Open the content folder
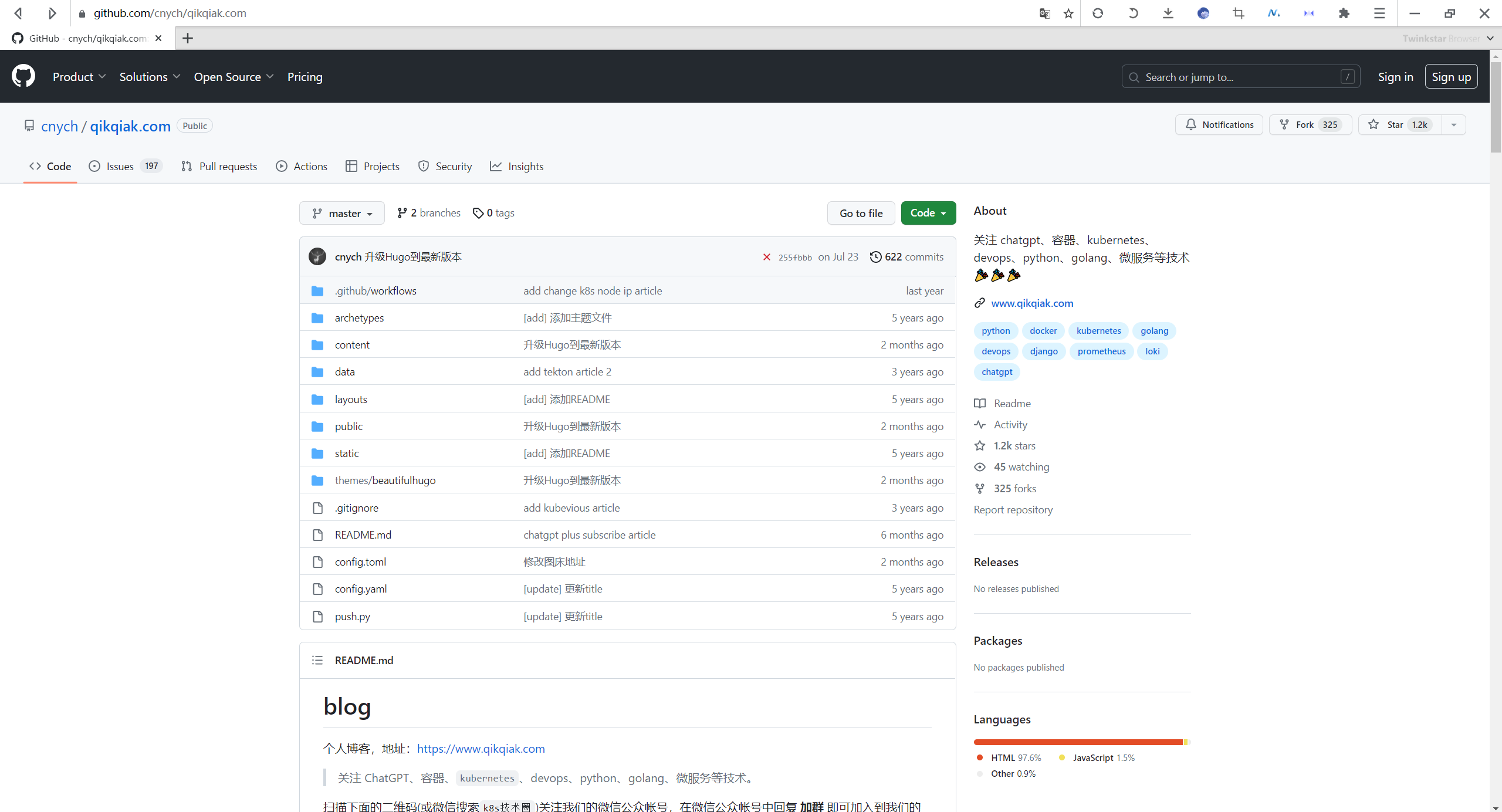The height and width of the screenshot is (812, 1502). tap(352, 344)
